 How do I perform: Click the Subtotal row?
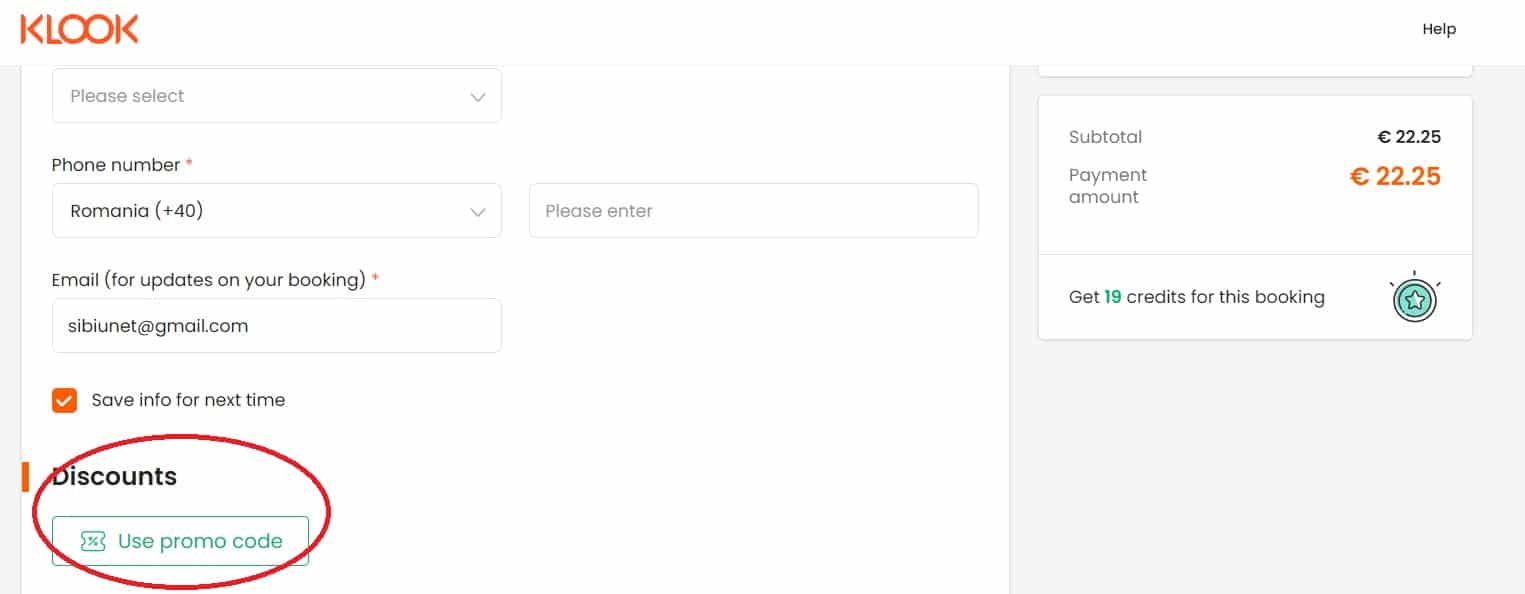pos(1255,137)
